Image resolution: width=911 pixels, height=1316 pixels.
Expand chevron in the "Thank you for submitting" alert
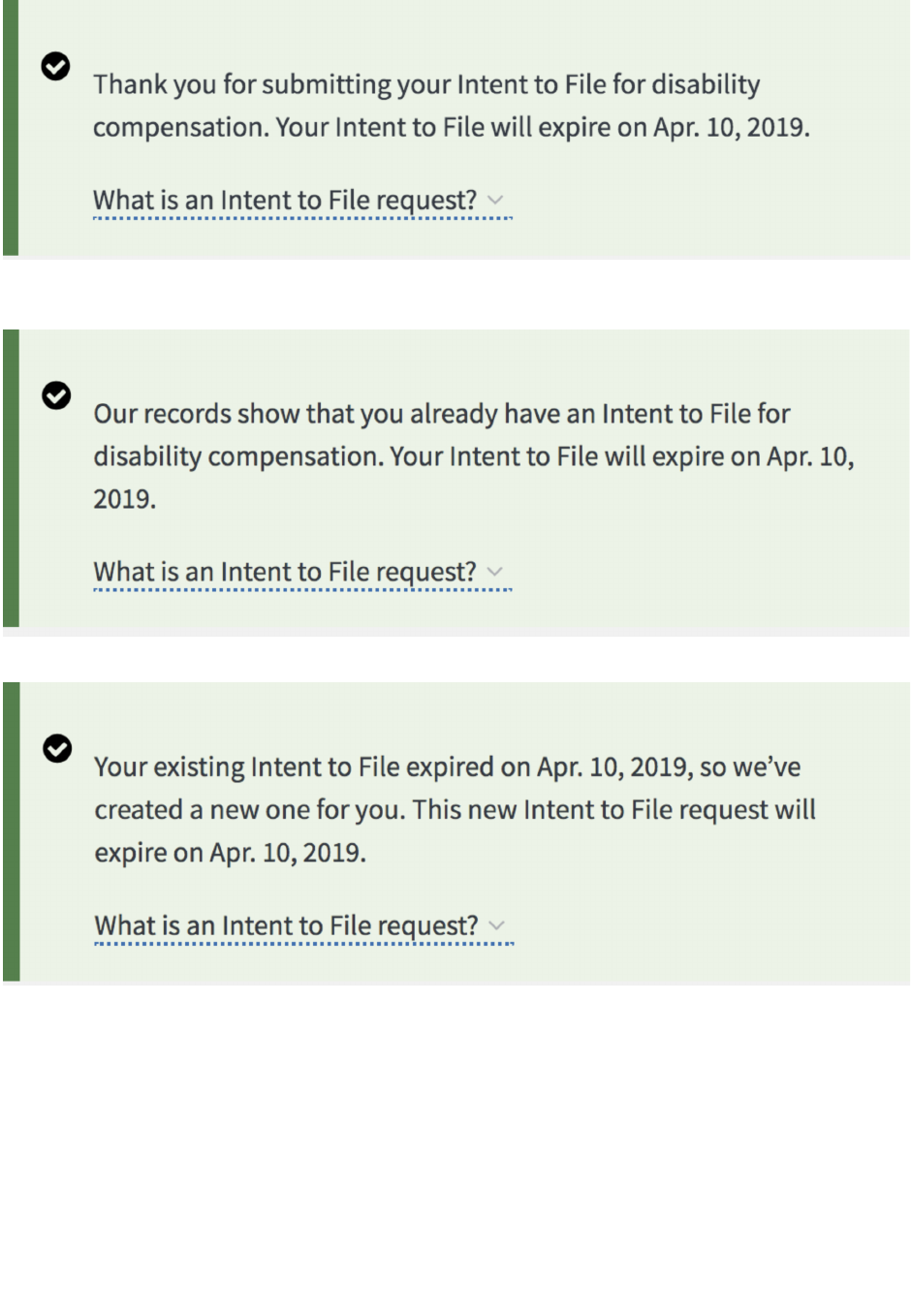(495, 200)
